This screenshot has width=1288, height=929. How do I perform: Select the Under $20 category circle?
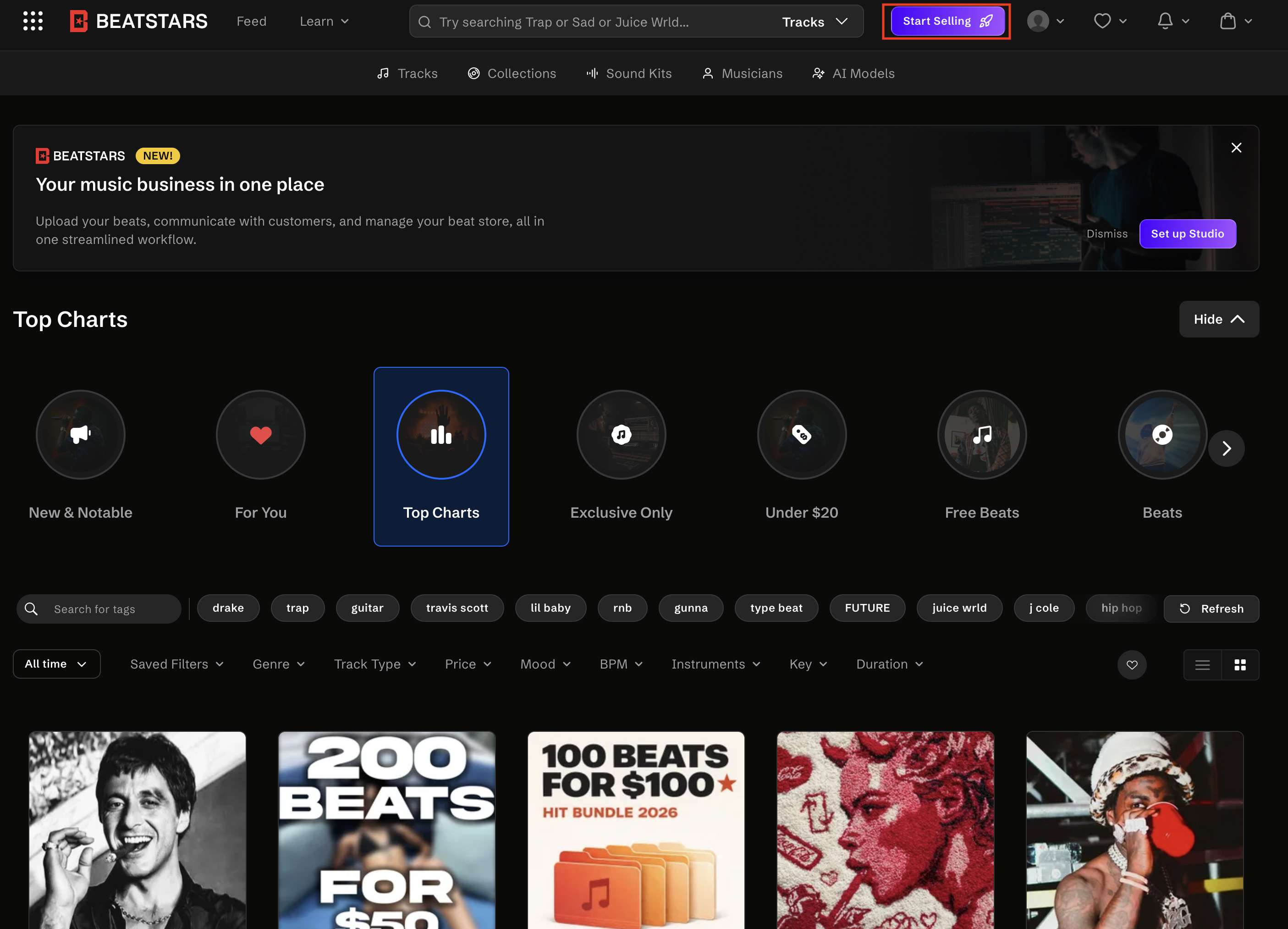point(801,435)
